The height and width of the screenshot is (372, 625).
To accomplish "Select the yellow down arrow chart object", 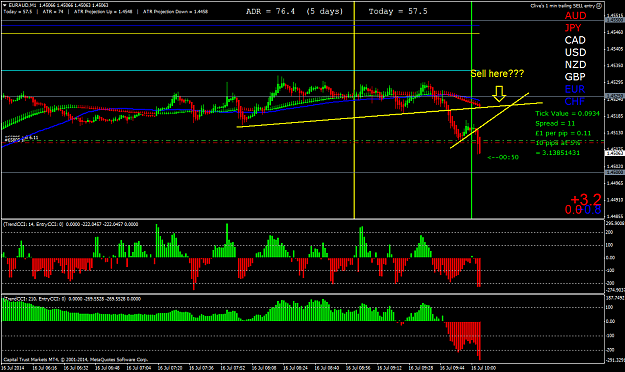I will (x=499, y=94).
